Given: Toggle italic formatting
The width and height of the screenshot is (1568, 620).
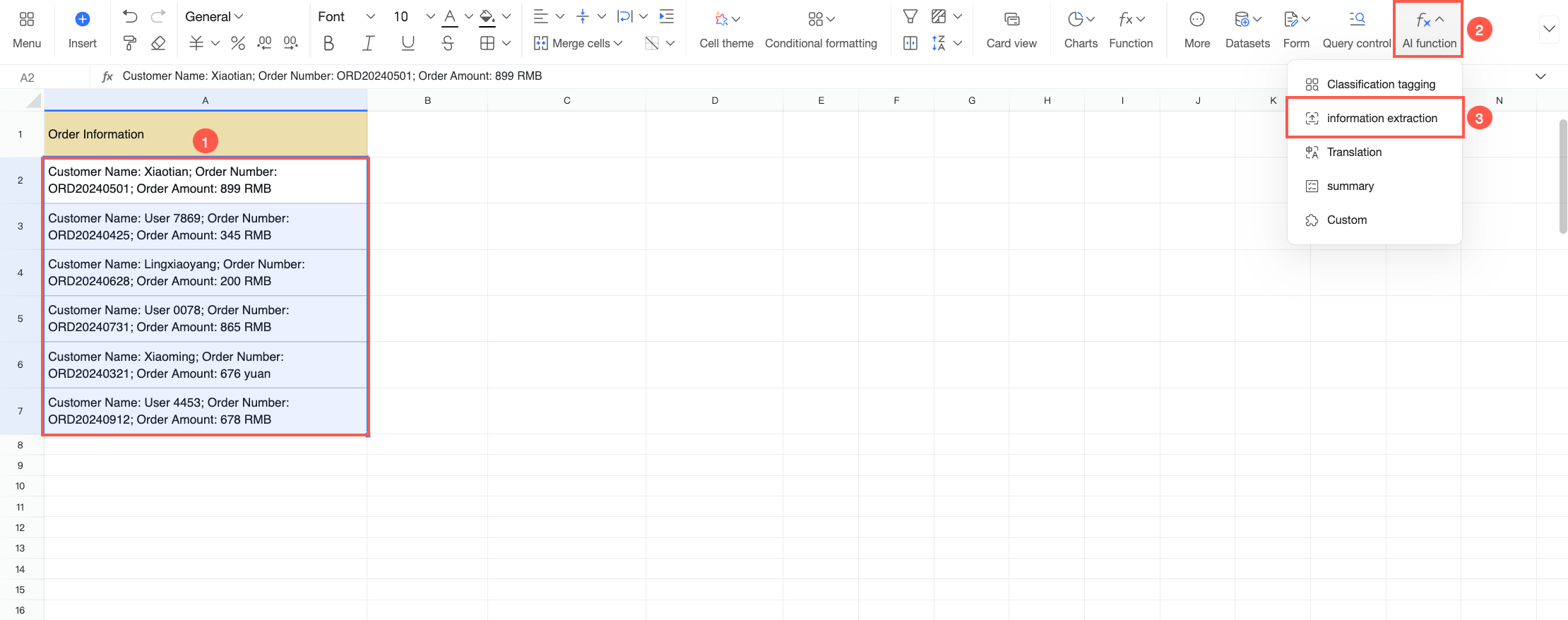Looking at the screenshot, I should (368, 44).
